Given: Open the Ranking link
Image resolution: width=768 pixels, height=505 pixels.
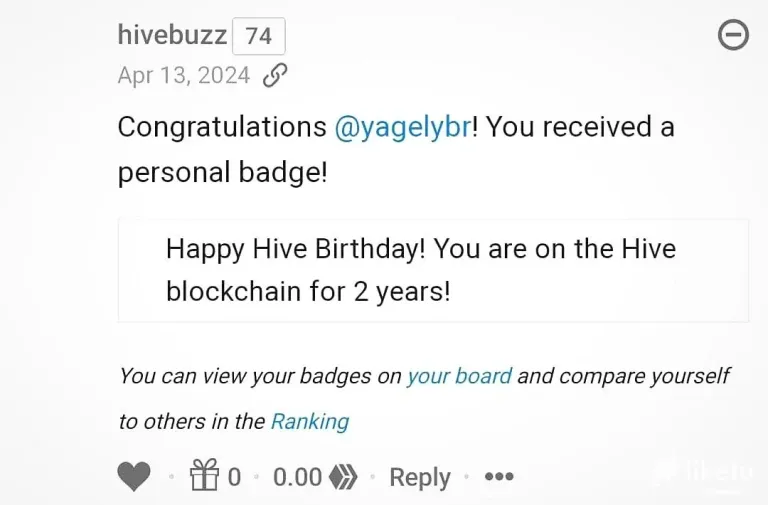Looking at the screenshot, I should tap(310, 422).
